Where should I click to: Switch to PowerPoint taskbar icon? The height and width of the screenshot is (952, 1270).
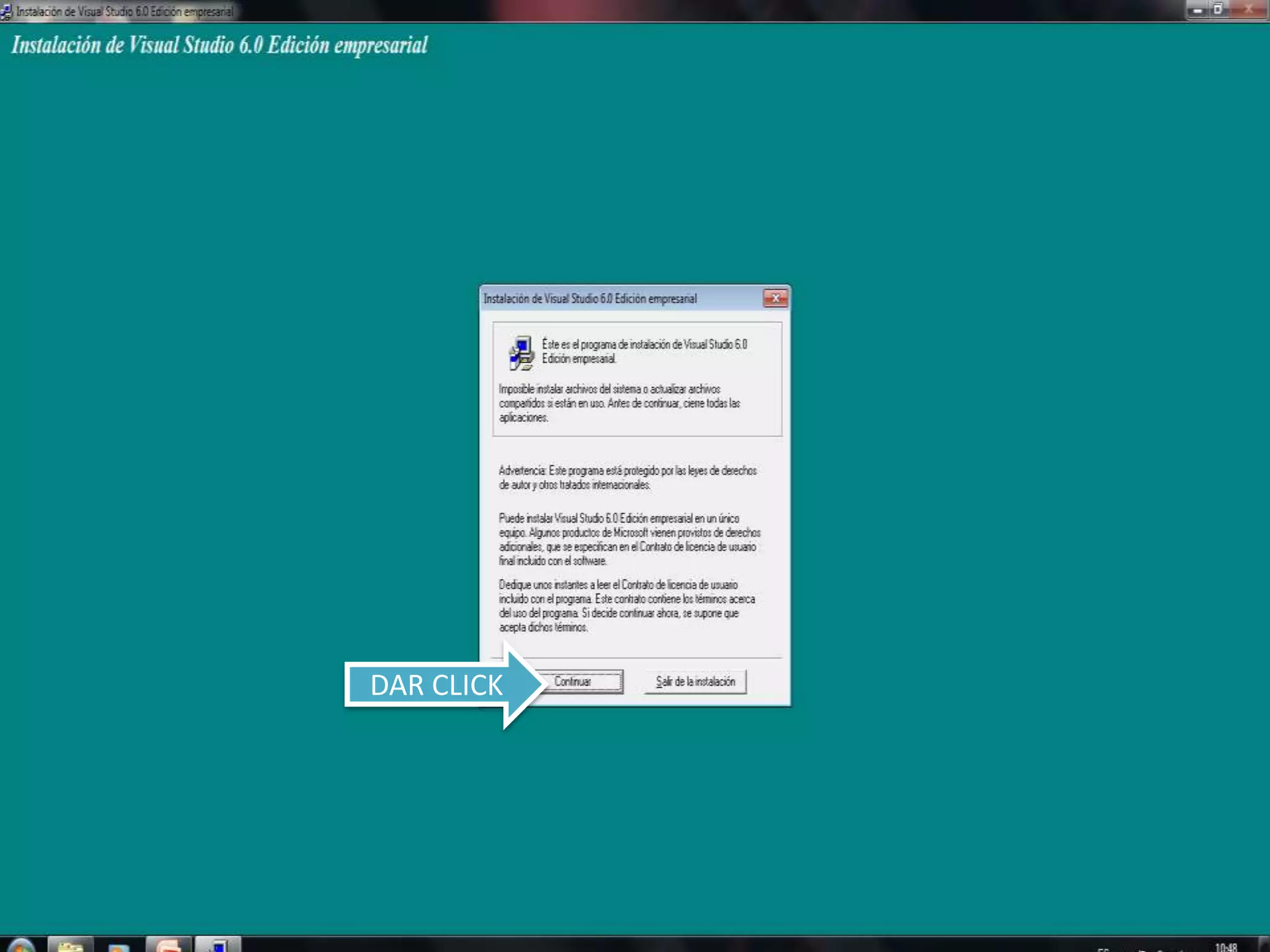point(168,946)
